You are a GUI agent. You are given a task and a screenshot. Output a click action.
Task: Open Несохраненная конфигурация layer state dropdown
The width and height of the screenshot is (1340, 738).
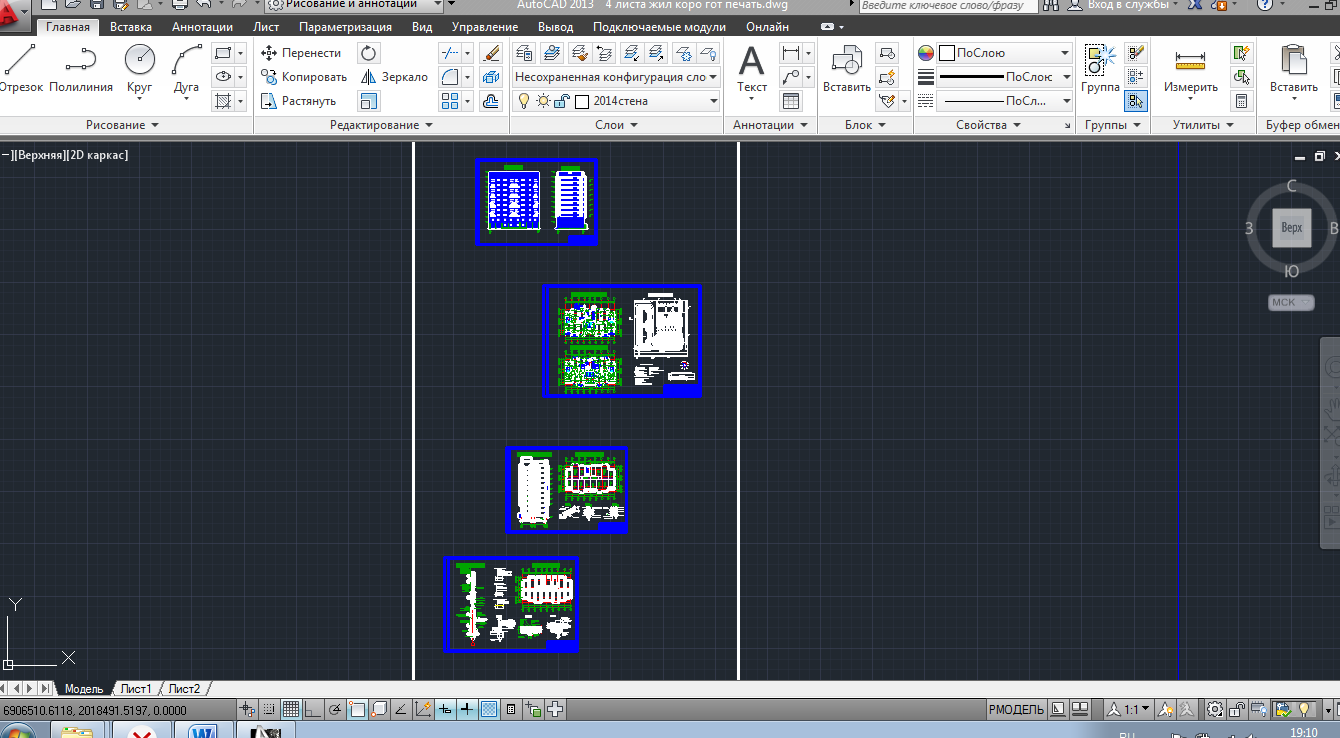tap(616, 77)
